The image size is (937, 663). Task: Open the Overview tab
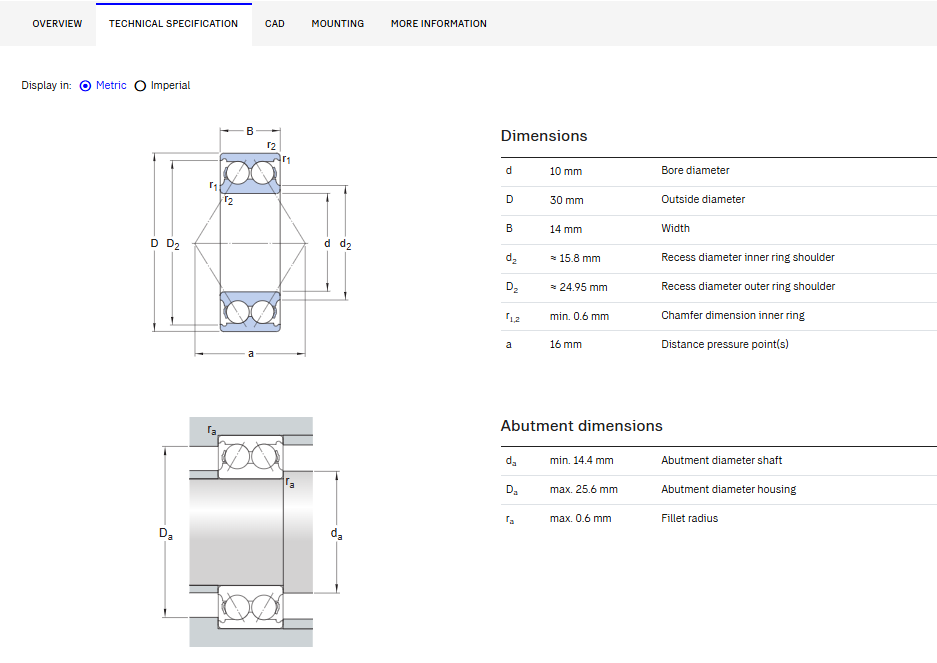pyautogui.click(x=57, y=24)
